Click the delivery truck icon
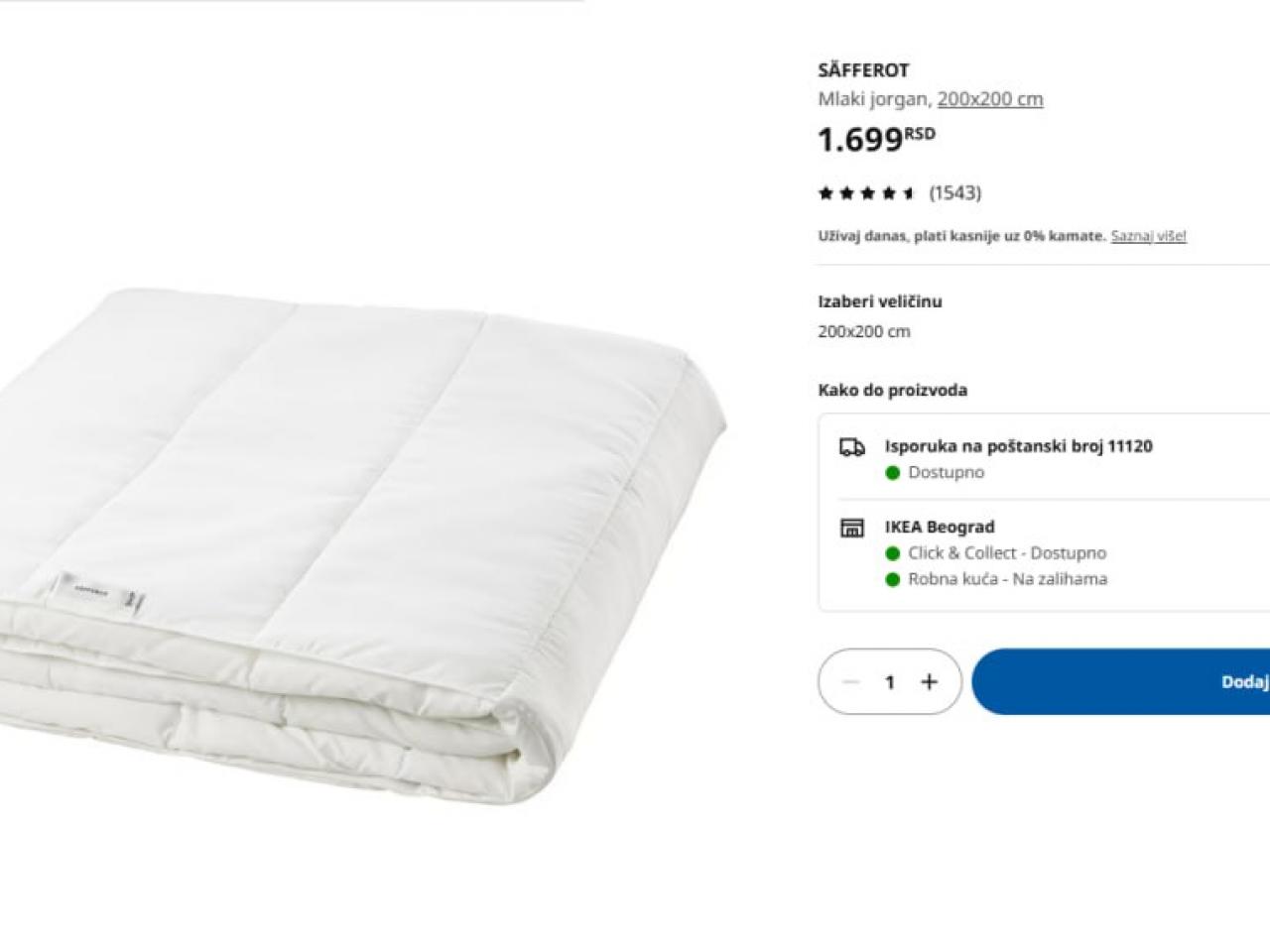 [x=852, y=447]
